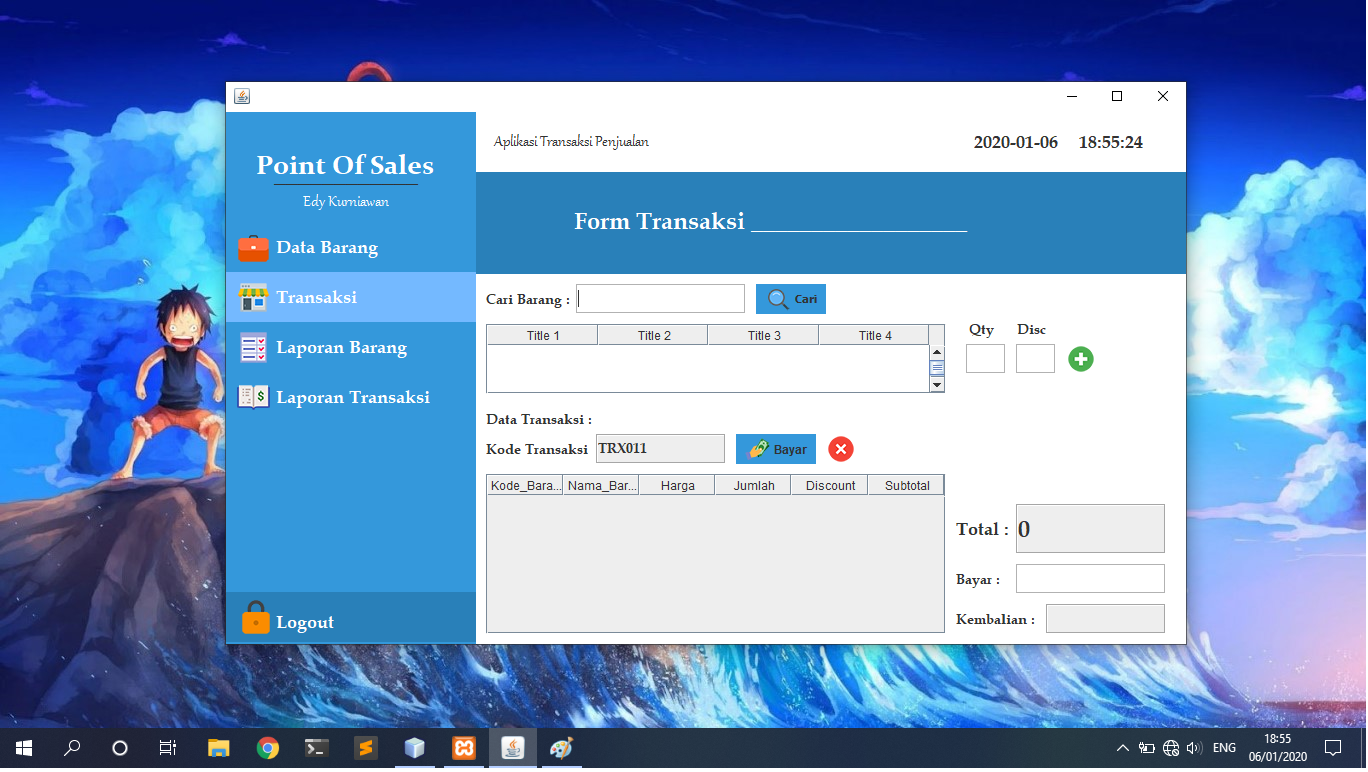Viewport: 1368px width, 772px height.
Task: Open Sublime Text from the taskbar
Action: click(x=366, y=747)
